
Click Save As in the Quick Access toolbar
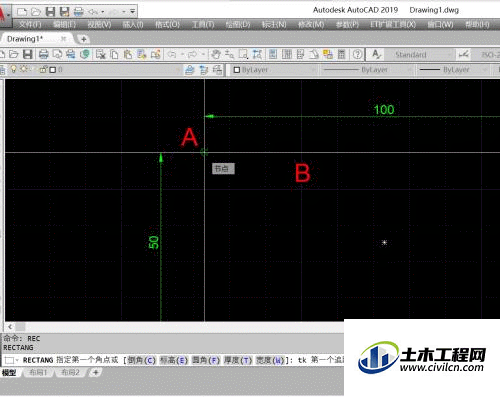click(64, 12)
